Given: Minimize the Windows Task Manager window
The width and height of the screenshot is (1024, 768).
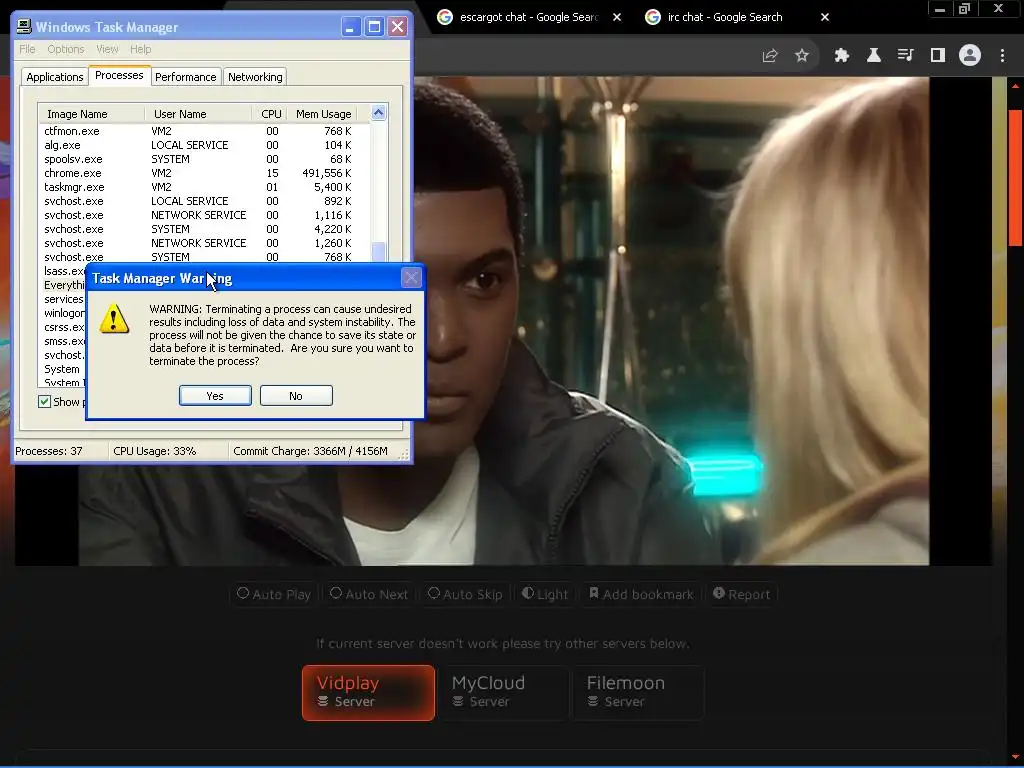Looking at the screenshot, I should click(351, 27).
